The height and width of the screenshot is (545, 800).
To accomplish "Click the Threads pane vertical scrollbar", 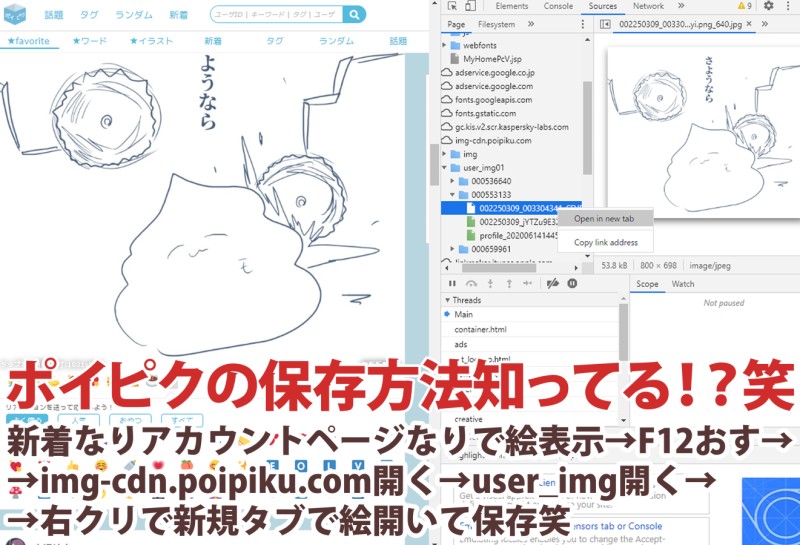I will click(623, 332).
